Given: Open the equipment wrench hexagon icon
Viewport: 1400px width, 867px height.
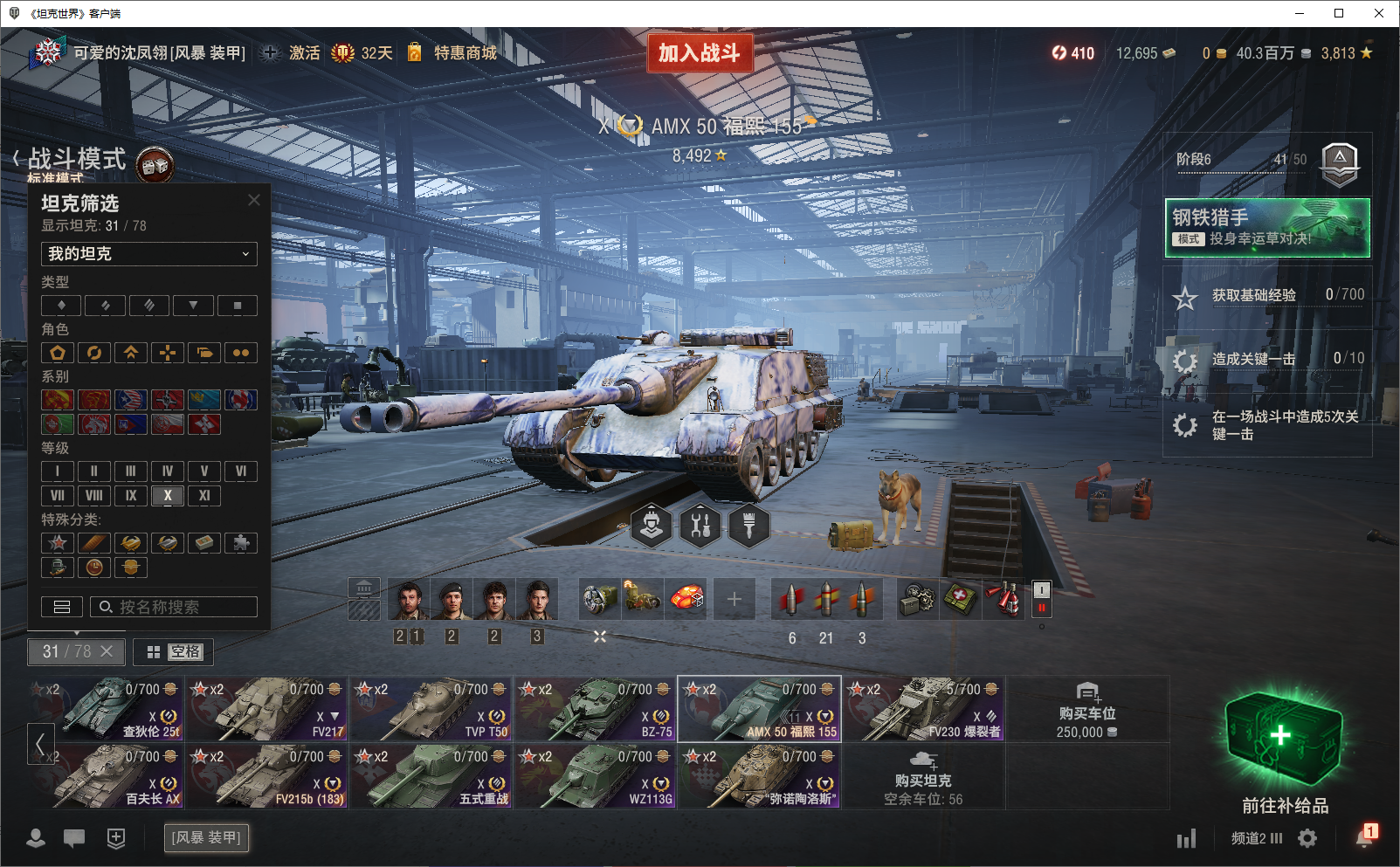Looking at the screenshot, I should tap(700, 526).
